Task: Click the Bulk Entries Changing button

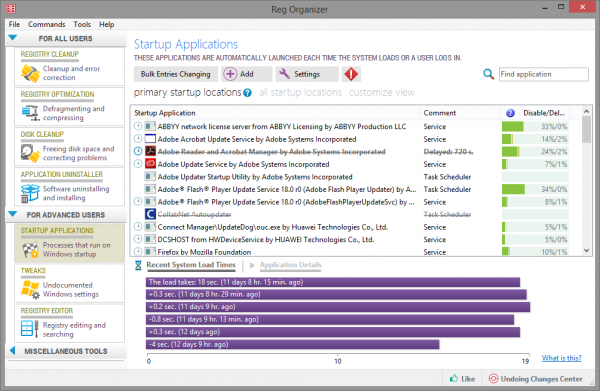Action: click(x=176, y=74)
